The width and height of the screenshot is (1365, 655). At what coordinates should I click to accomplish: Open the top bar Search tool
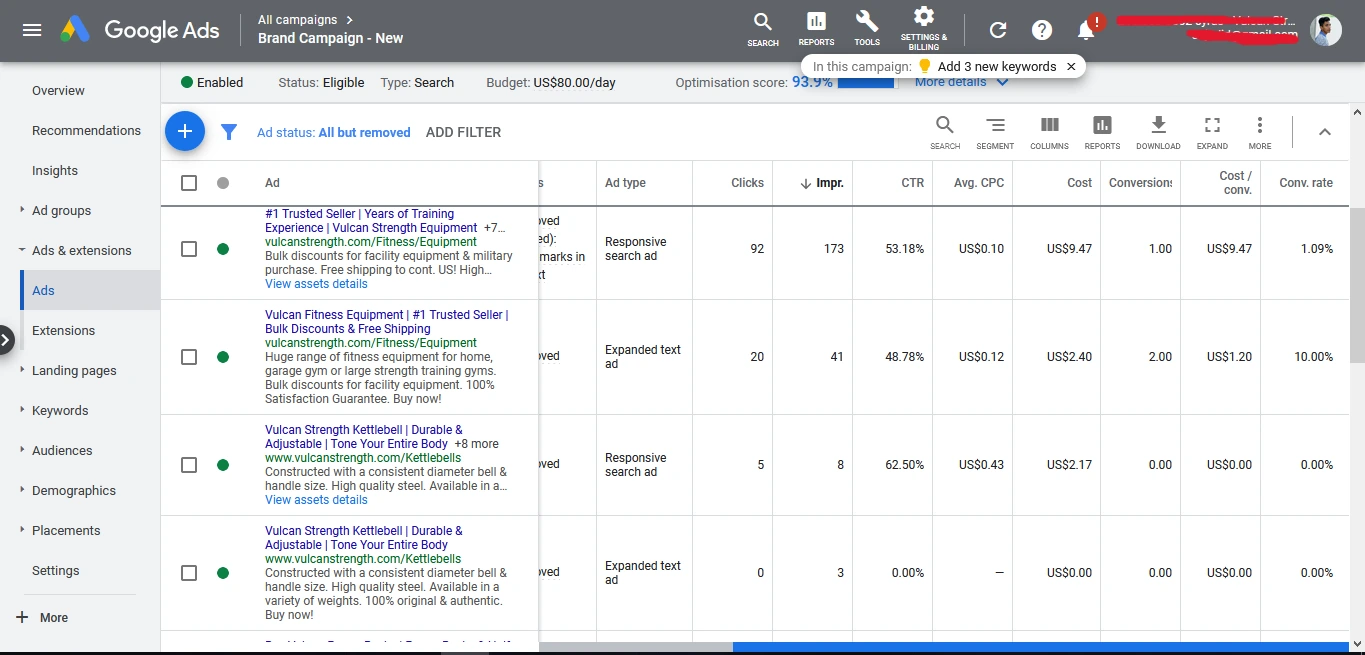pyautogui.click(x=763, y=29)
